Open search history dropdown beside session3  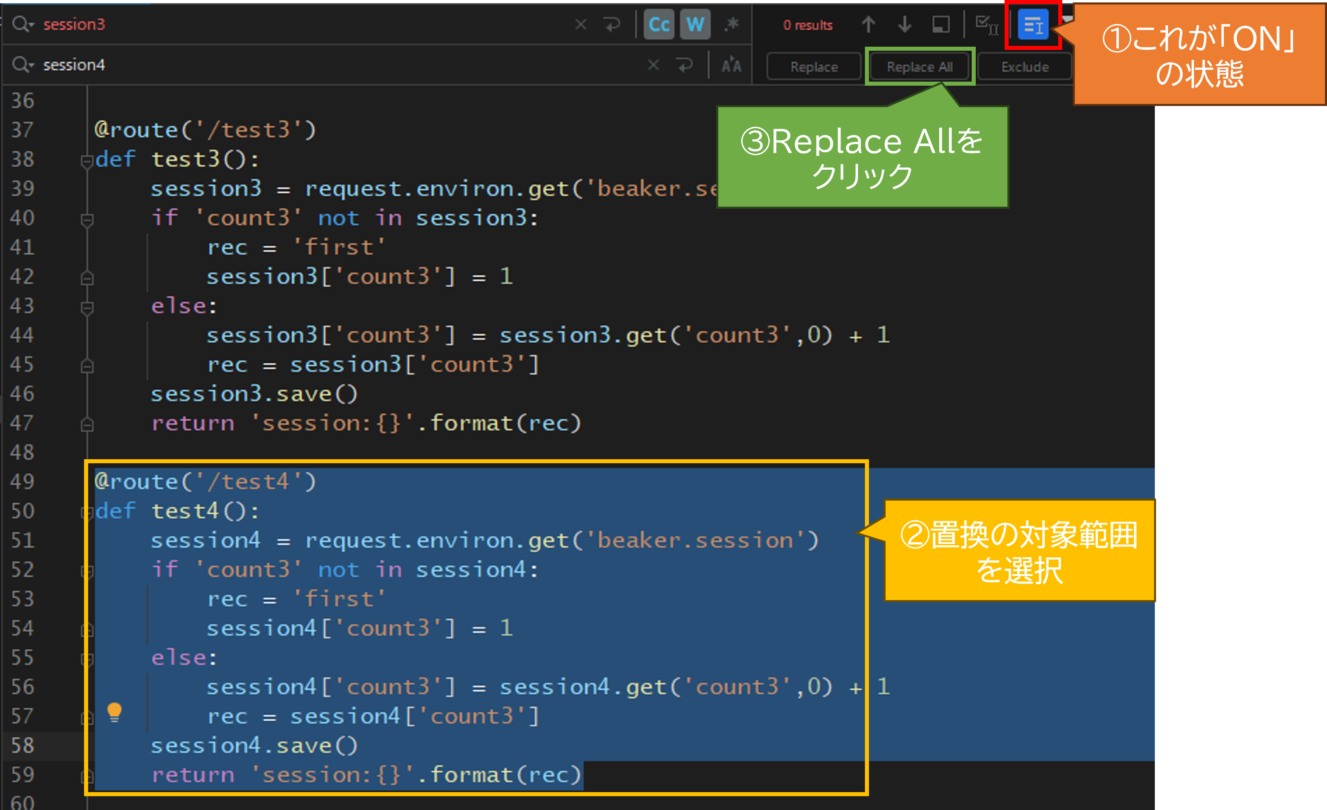point(22,25)
